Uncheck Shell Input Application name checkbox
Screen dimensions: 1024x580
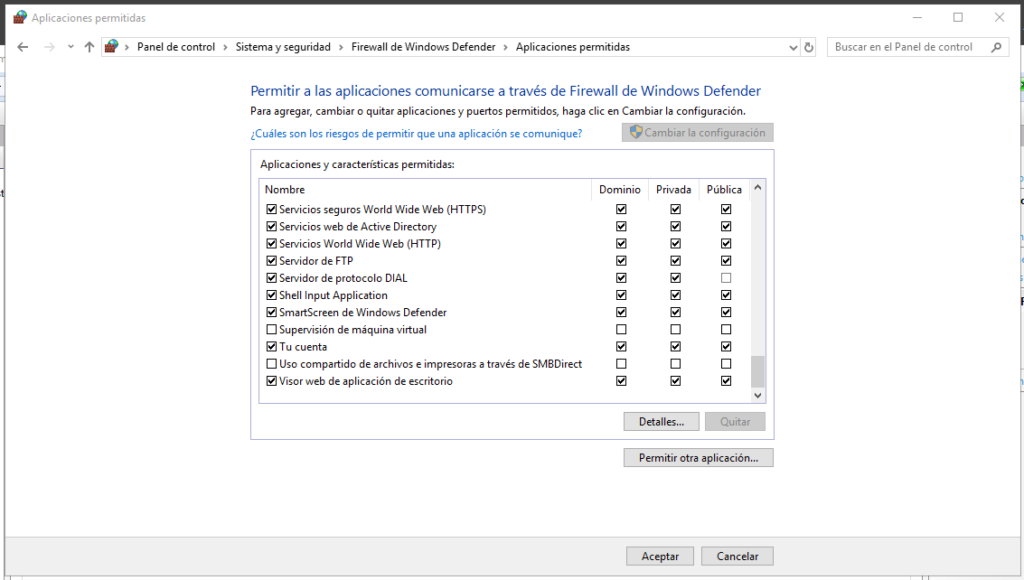tap(272, 295)
